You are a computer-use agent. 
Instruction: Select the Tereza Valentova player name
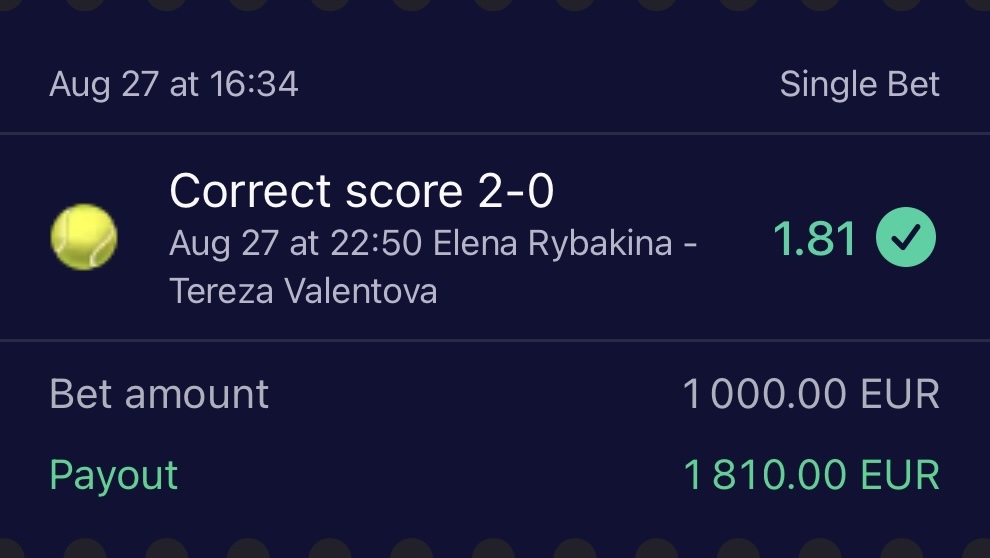click(303, 291)
